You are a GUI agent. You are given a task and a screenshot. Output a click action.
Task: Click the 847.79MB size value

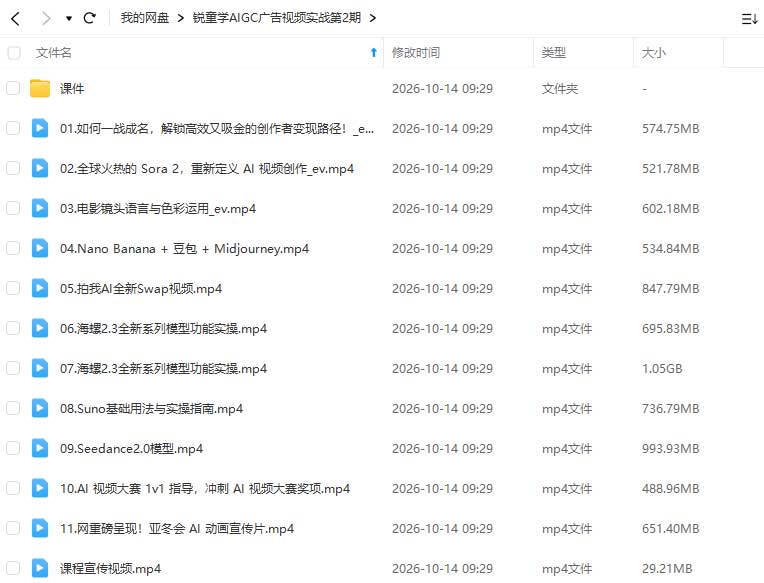click(670, 288)
